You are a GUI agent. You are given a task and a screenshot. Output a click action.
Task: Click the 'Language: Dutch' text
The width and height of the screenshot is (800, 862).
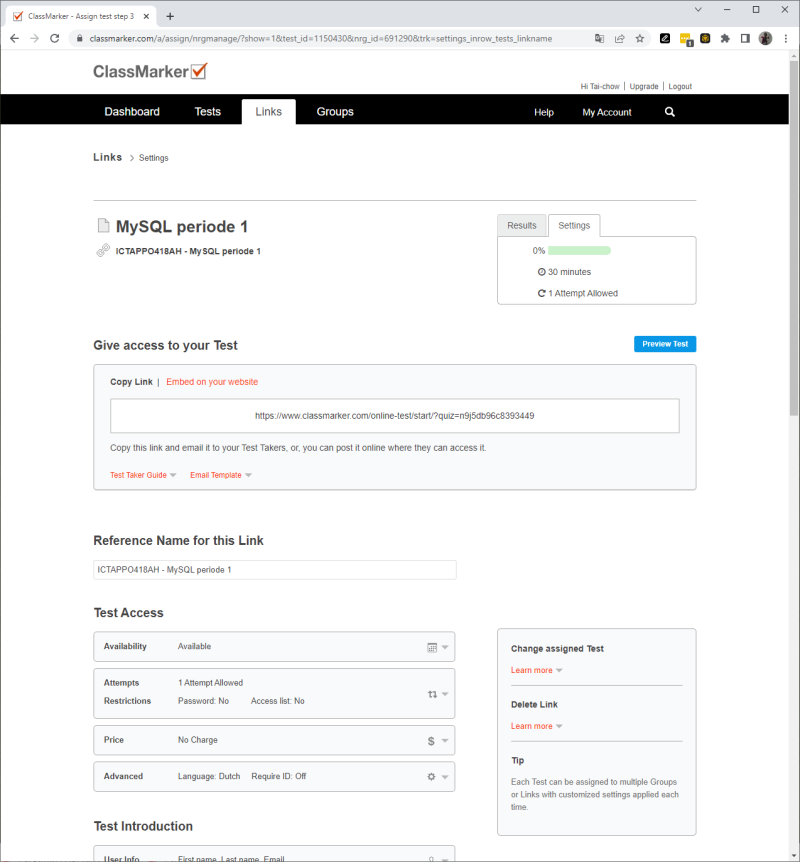coord(209,777)
